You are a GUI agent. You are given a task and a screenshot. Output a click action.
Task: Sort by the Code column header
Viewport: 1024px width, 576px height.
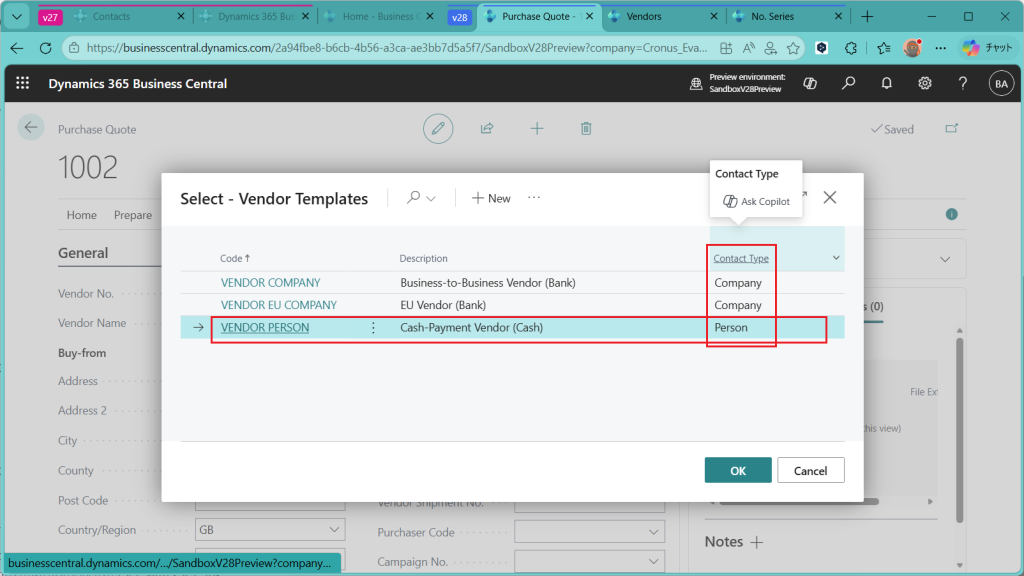coord(235,259)
